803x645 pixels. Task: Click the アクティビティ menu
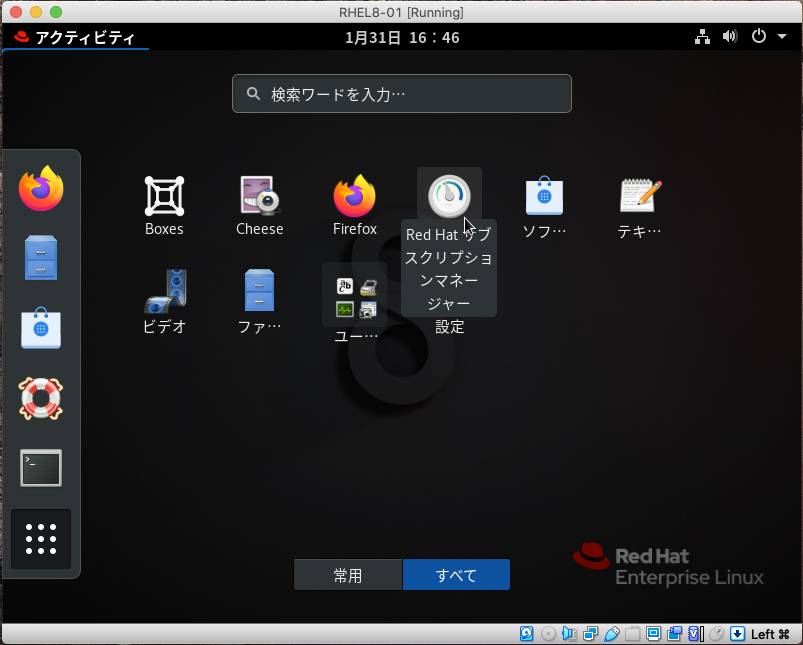pos(75,34)
